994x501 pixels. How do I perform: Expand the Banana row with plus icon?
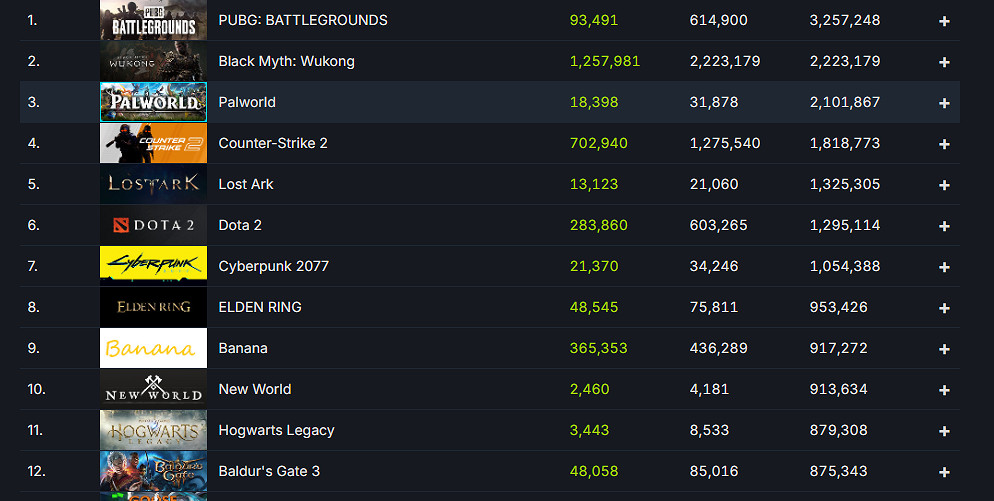[944, 349]
